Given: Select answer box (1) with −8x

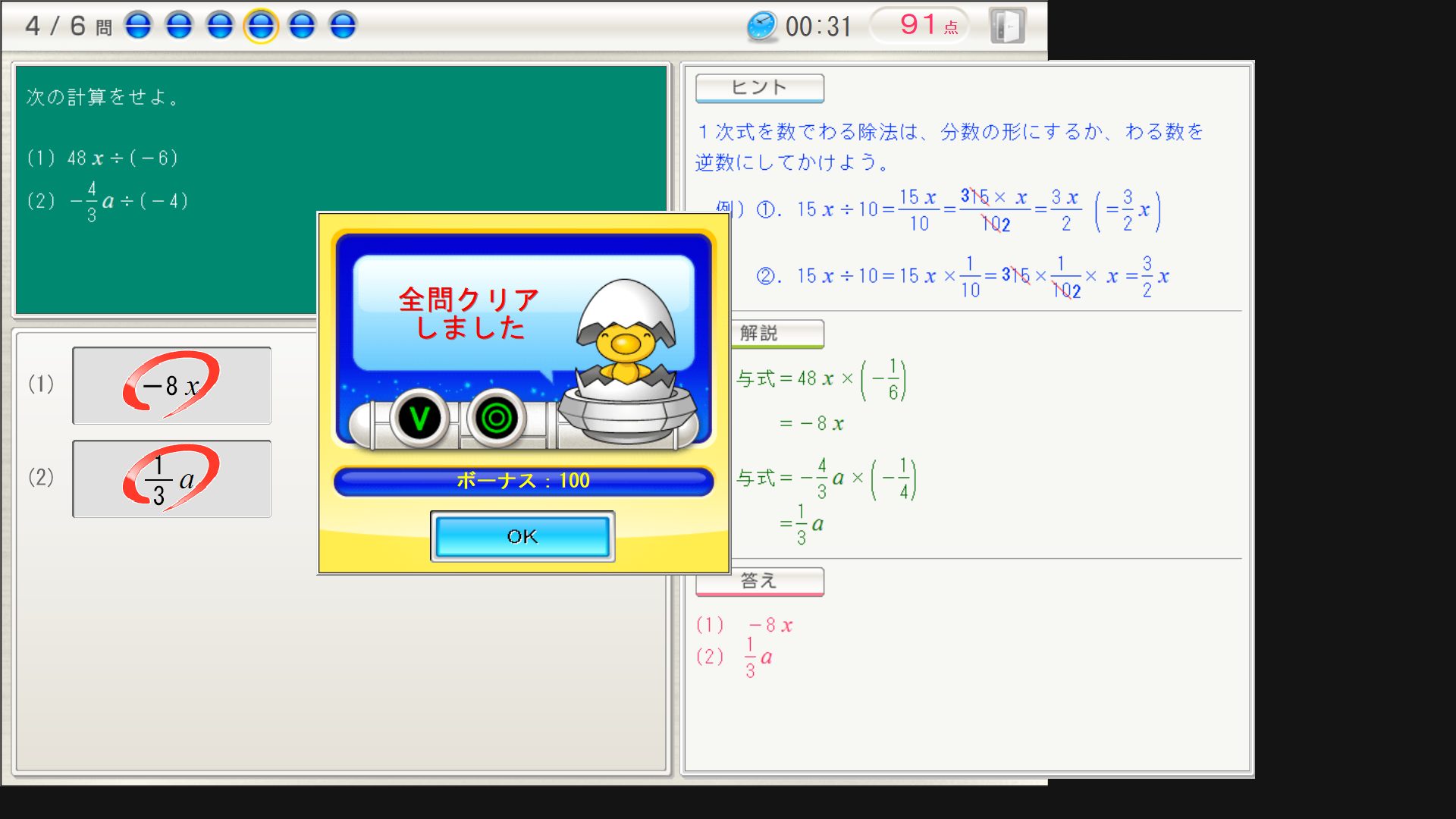Looking at the screenshot, I should (171, 385).
